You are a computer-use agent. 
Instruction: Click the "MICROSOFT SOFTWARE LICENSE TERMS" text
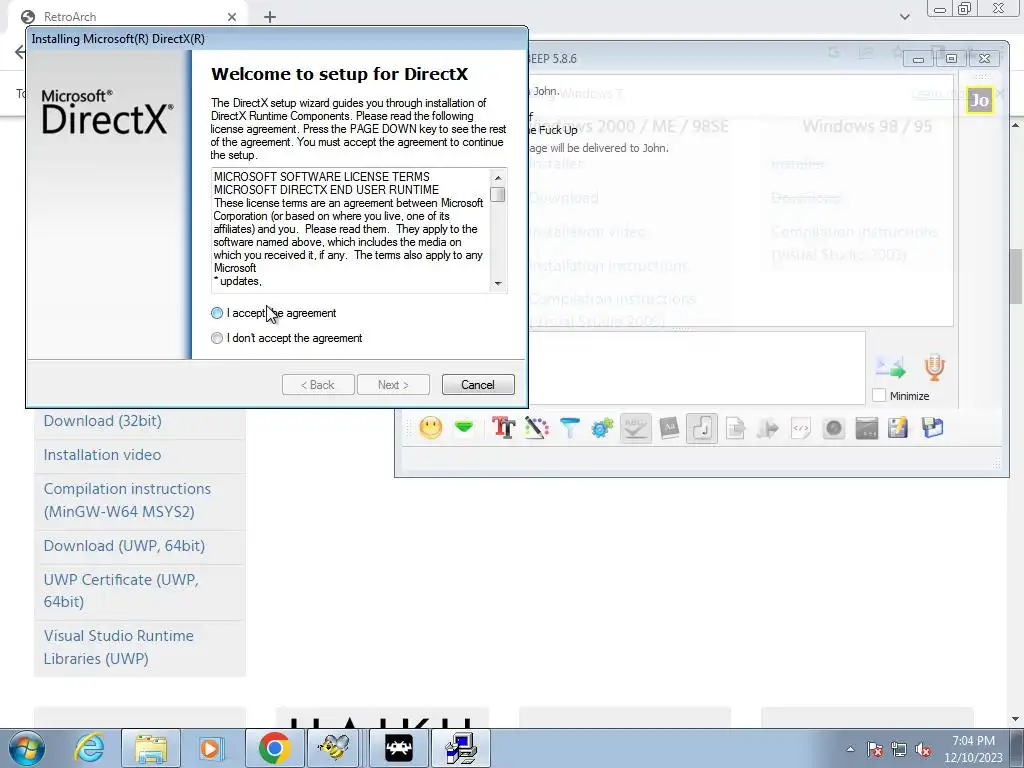coord(321,177)
